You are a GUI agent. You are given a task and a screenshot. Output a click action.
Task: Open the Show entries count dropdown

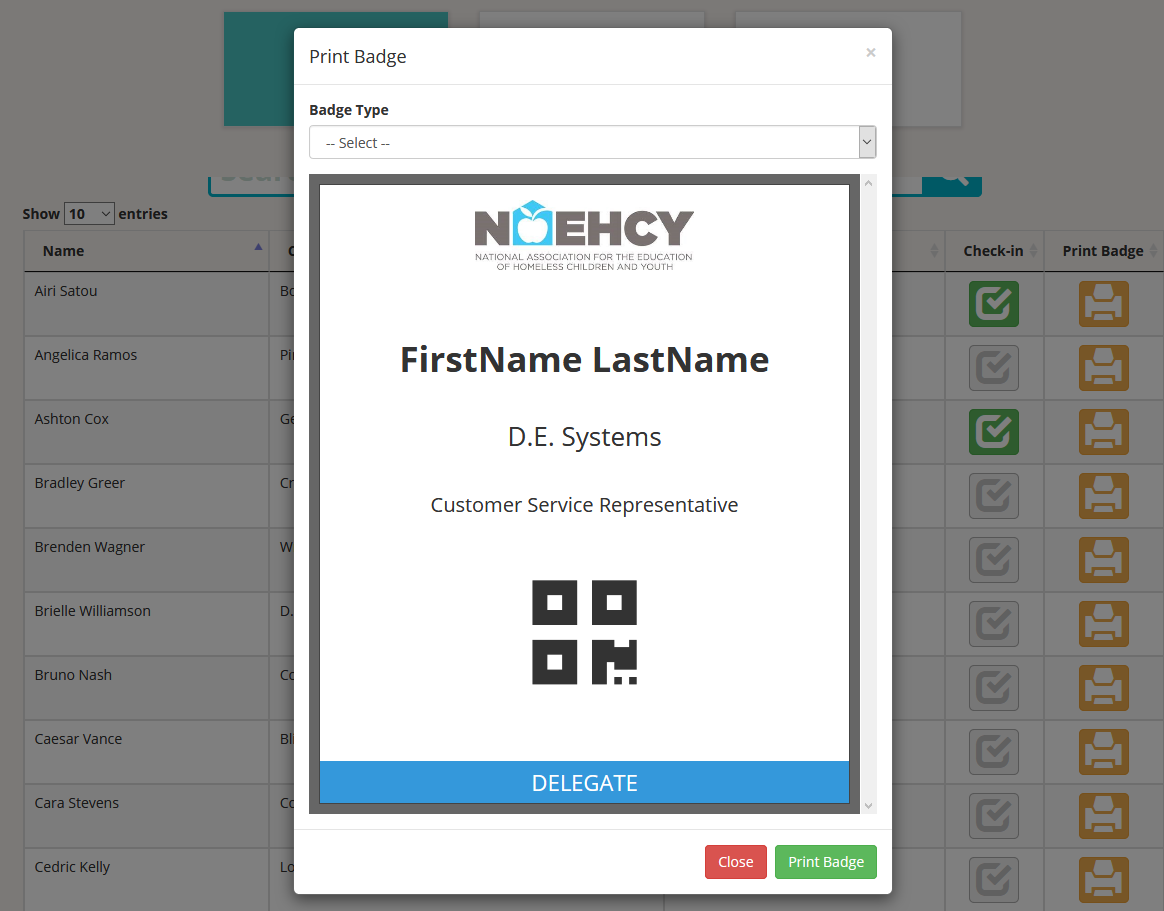point(89,214)
